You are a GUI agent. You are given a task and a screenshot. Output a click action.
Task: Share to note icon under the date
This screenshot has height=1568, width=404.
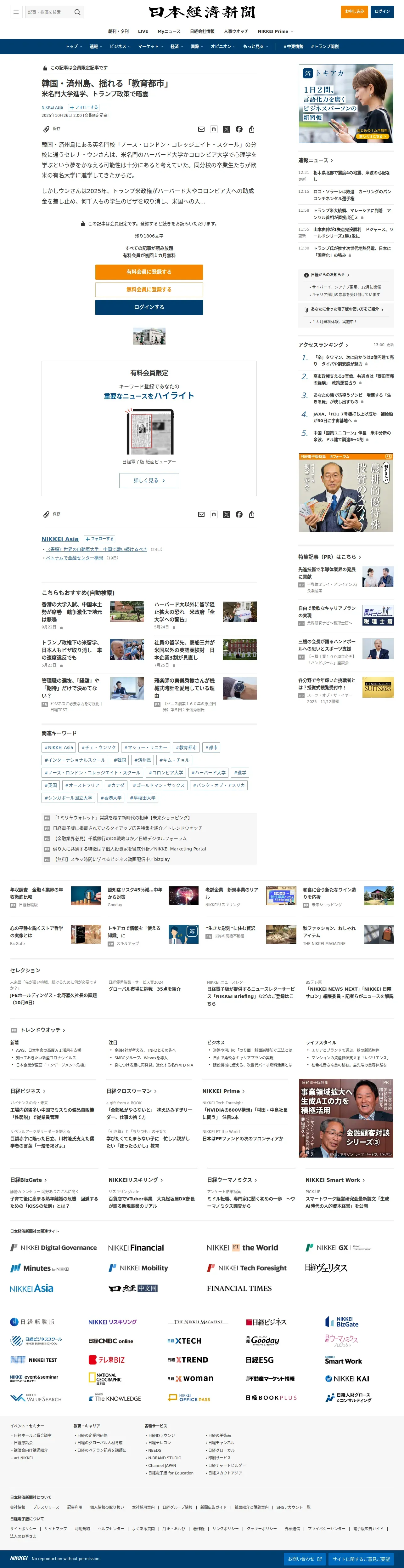click(214, 129)
